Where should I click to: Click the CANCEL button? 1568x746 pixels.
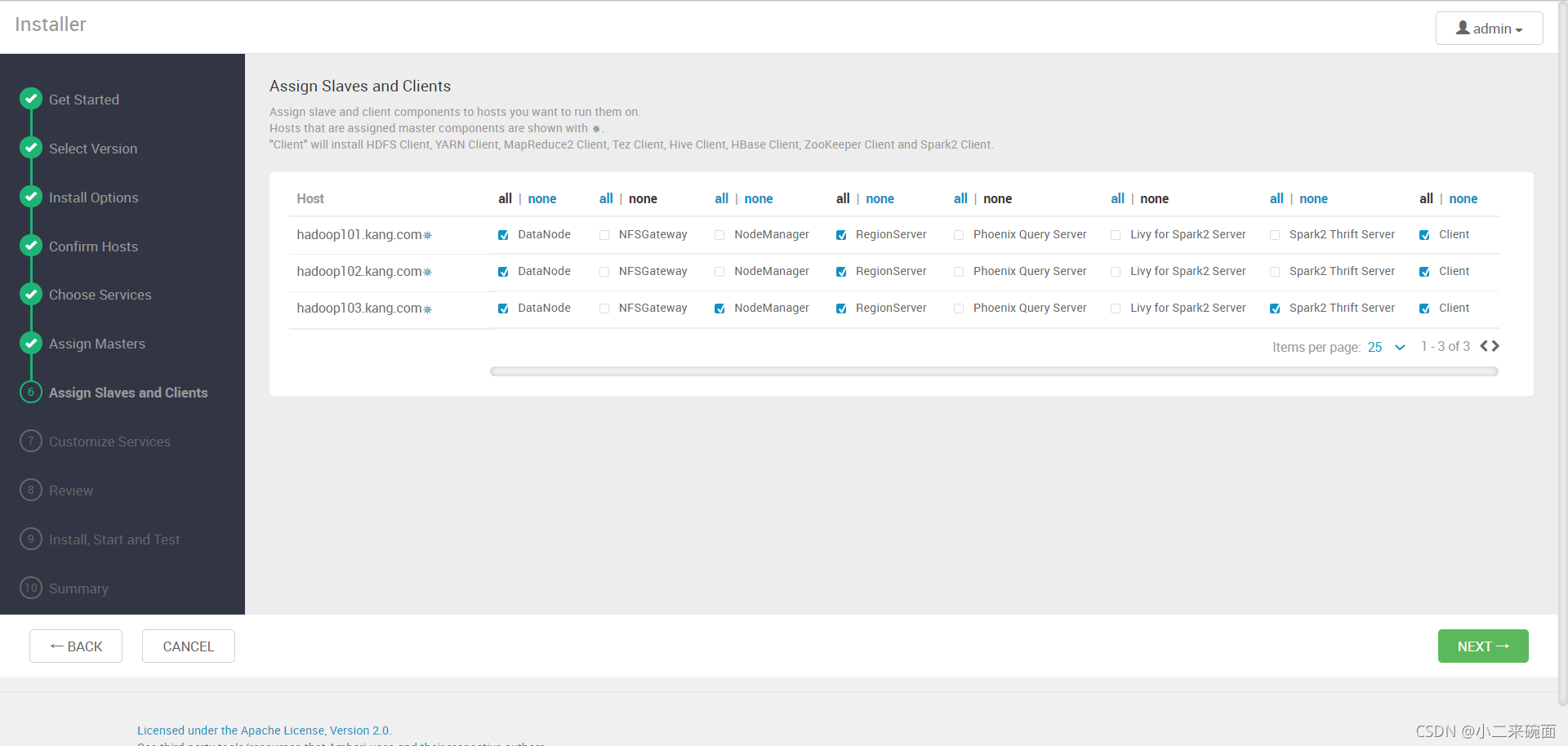189,646
